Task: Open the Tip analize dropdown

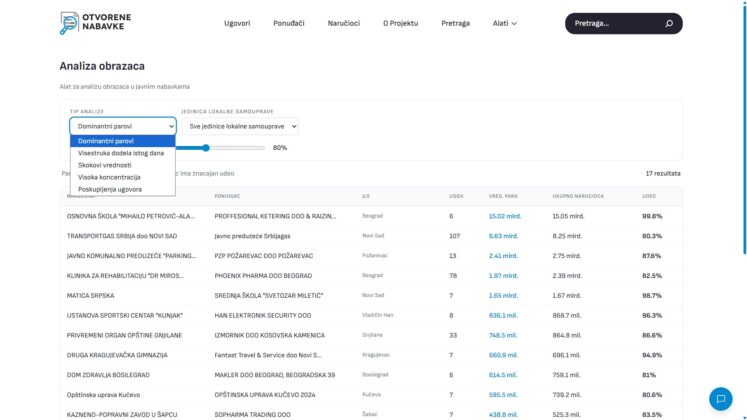Action: coord(123,126)
